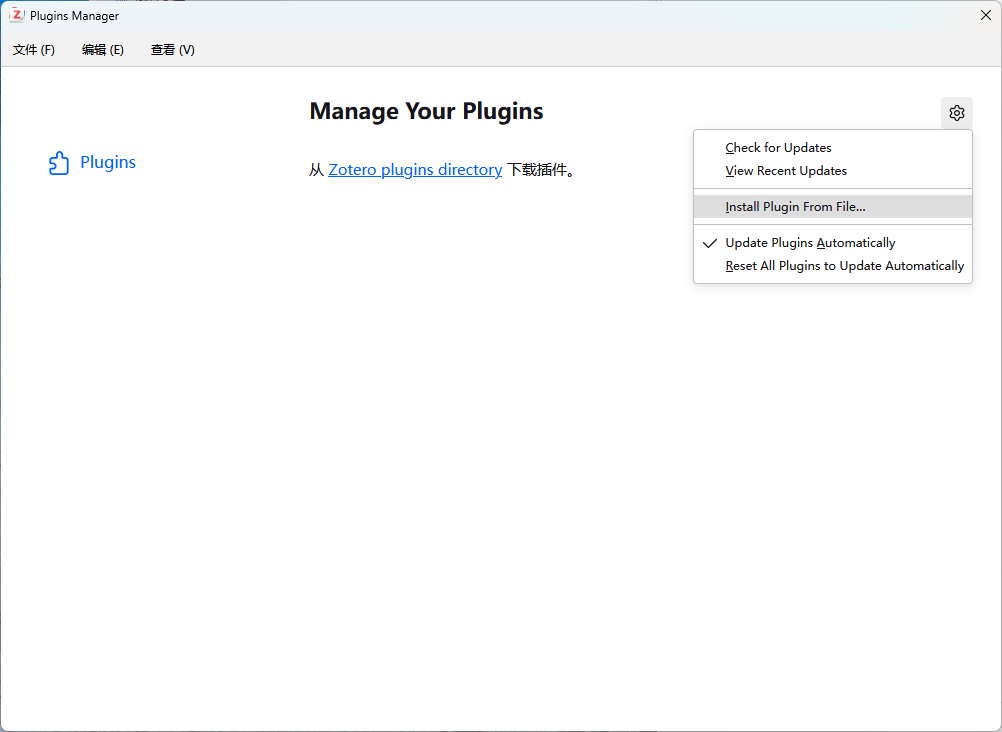Open the 编辑 (E) menu
Viewport: 1002px width, 732px height.
[x=103, y=50]
